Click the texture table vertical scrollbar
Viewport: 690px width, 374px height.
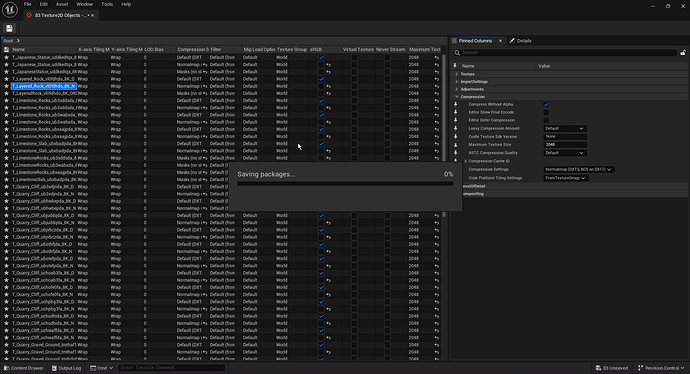444,136
